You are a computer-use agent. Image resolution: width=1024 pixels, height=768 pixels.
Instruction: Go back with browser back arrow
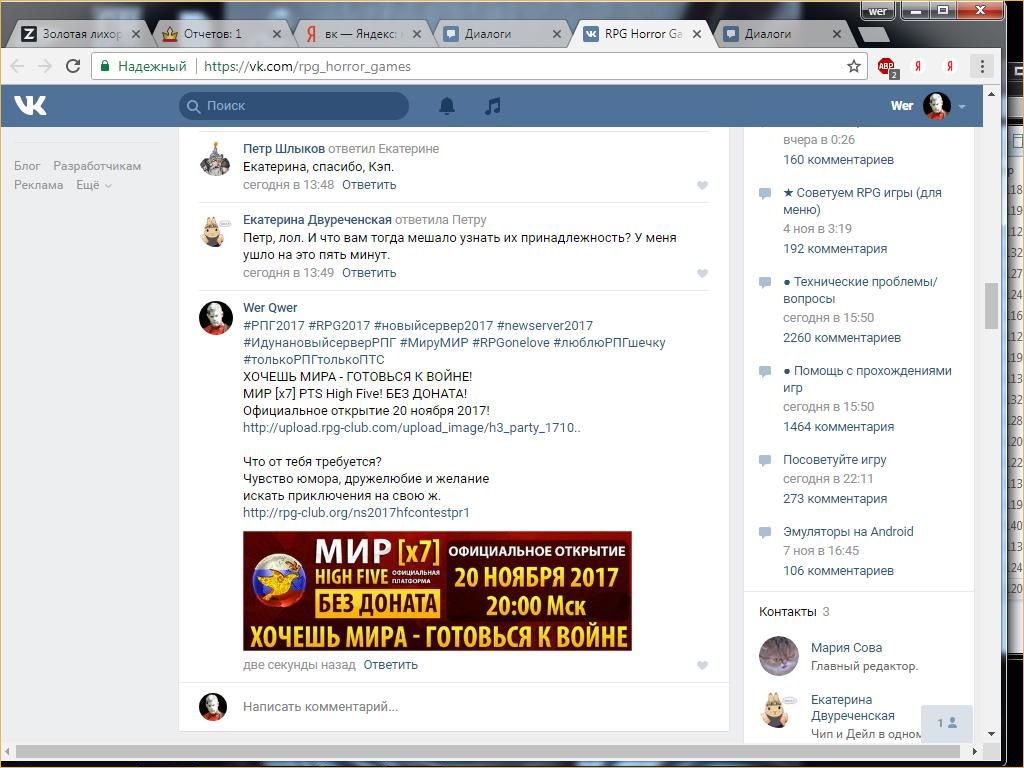click(x=17, y=66)
